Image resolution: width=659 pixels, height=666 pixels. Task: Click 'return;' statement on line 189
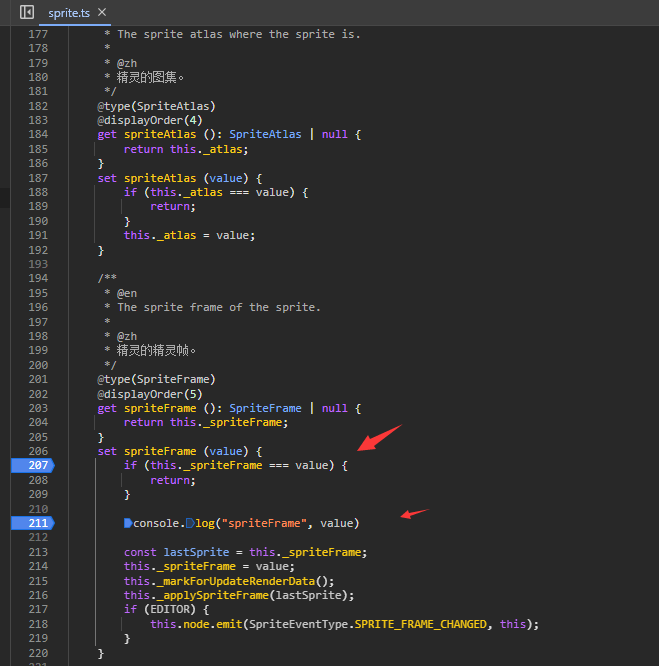click(173, 206)
